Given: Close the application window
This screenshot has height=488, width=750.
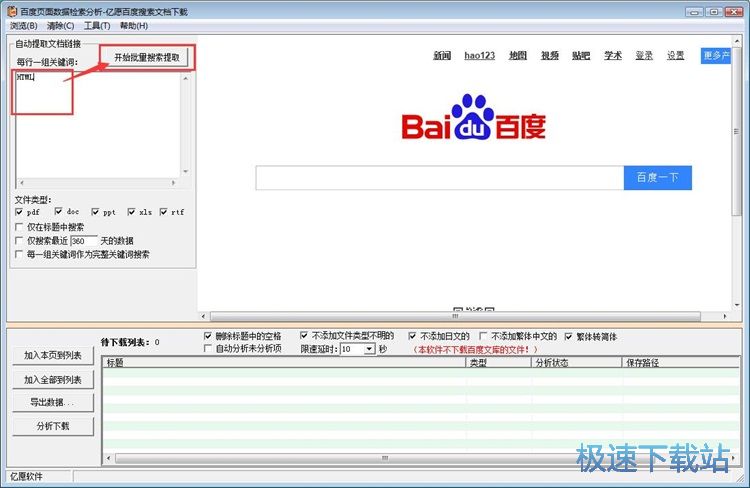Looking at the screenshot, I should coord(733,11).
